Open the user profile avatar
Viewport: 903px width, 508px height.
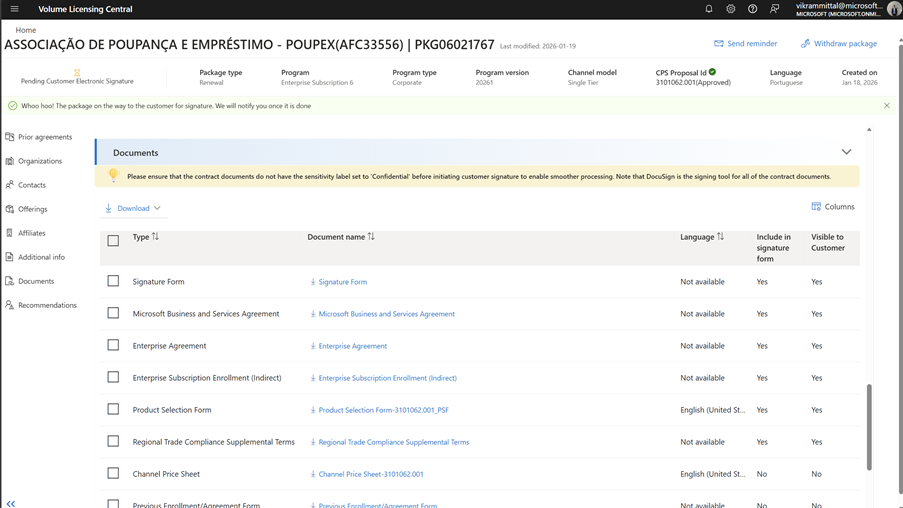894,9
